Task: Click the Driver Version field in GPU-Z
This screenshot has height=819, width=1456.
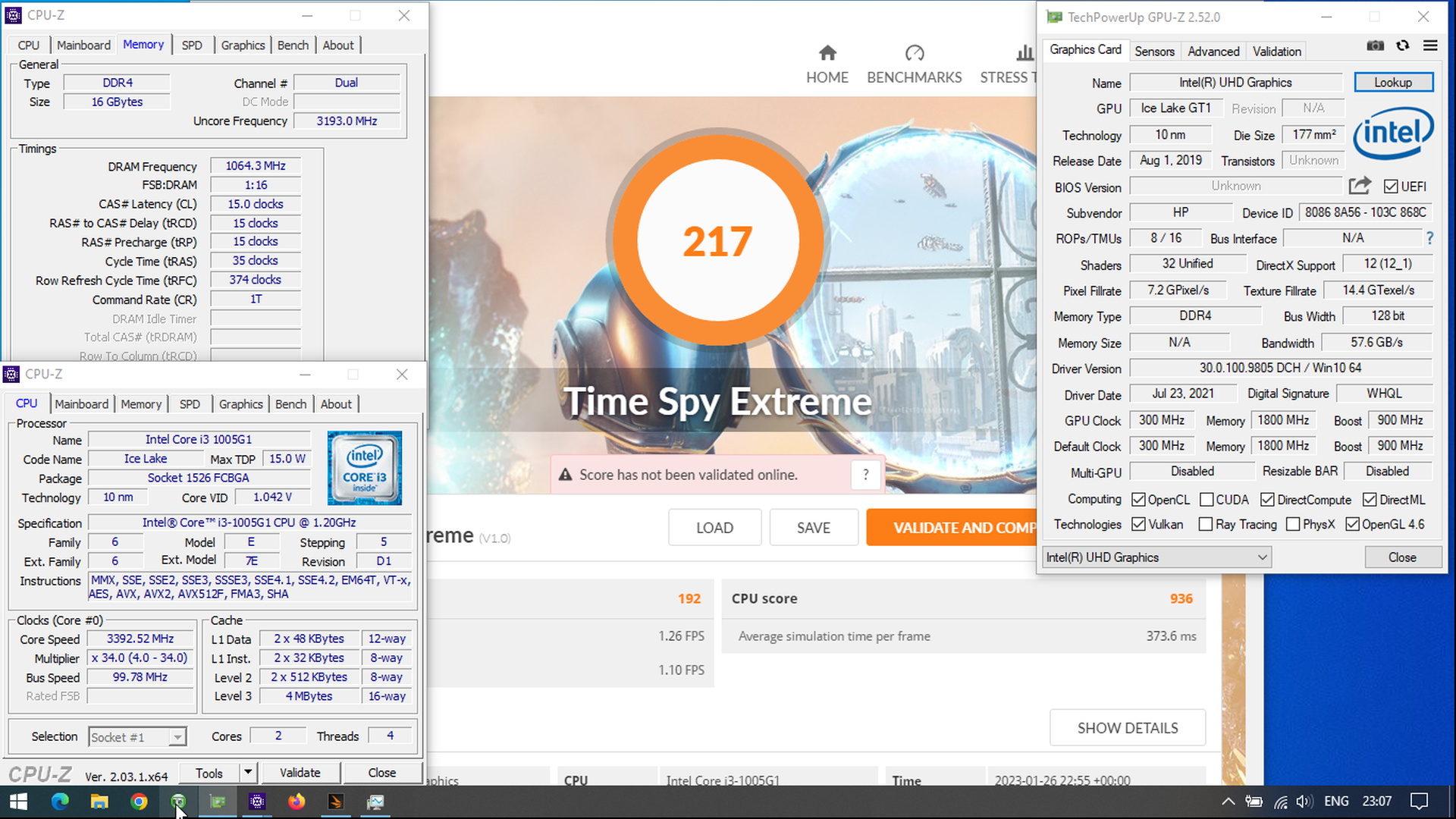Action: (1281, 368)
